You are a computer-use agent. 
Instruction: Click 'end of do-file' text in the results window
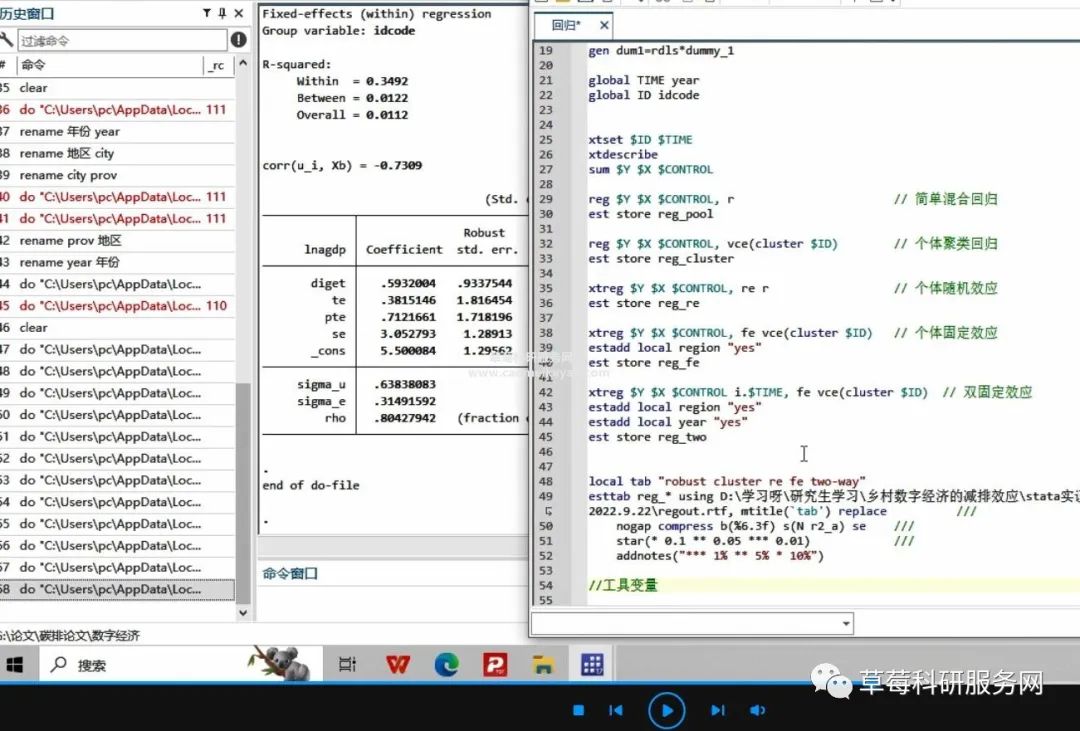pos(311,485)
